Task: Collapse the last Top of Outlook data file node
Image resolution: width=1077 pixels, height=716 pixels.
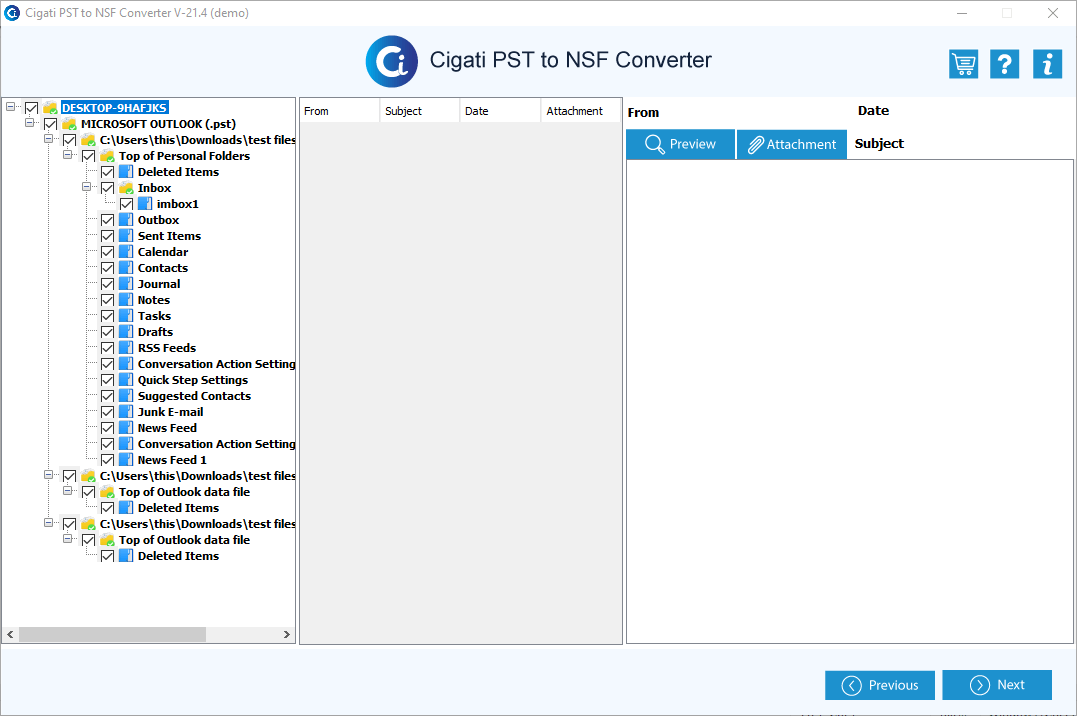Action: [67, 539]
